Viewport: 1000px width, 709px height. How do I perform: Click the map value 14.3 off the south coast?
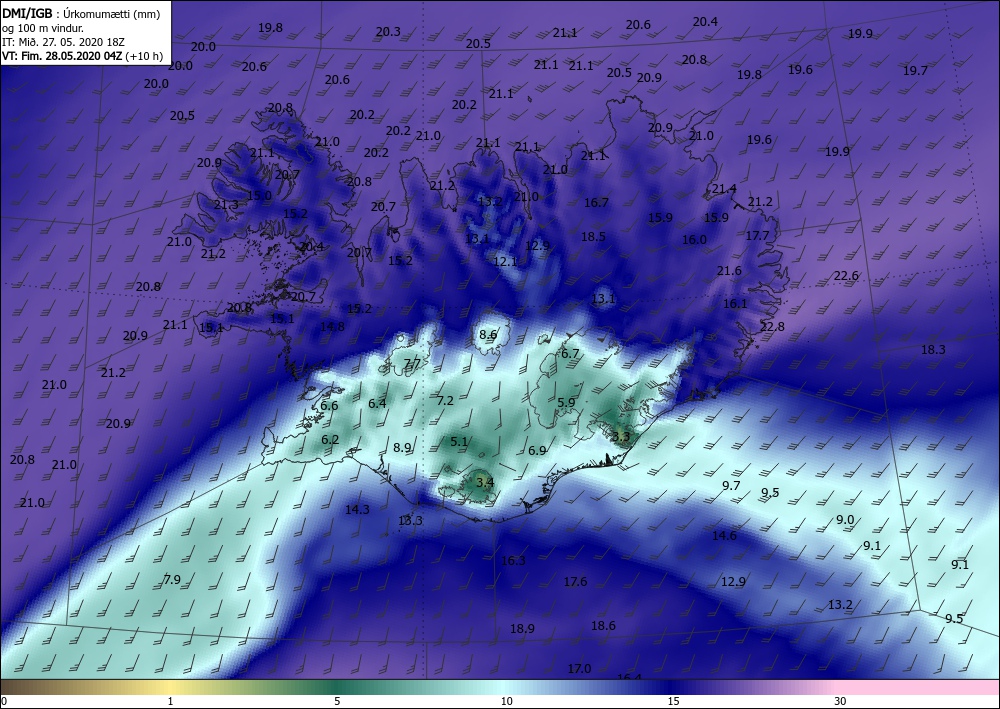[357, 509]
